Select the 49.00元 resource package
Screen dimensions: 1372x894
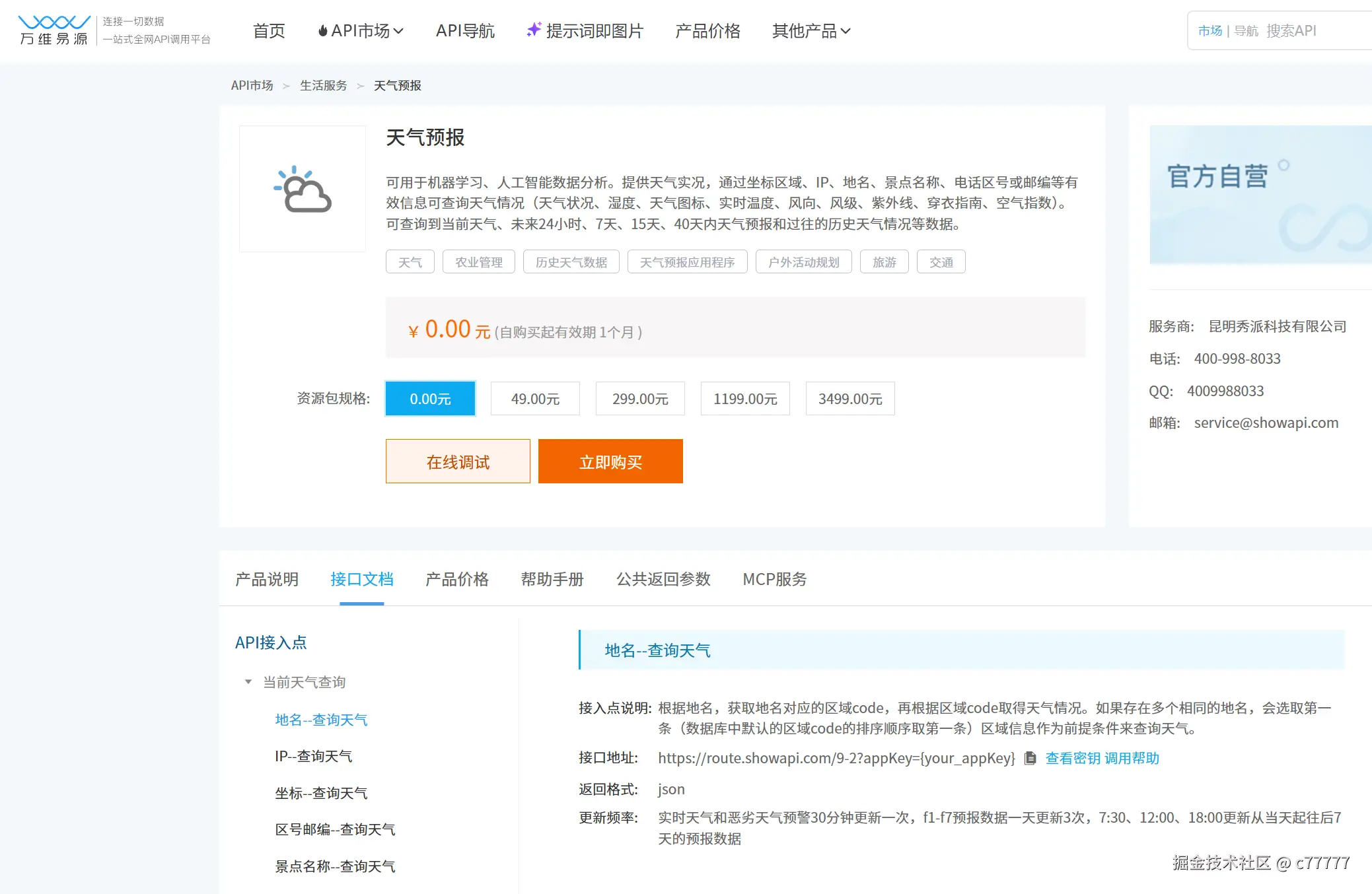pyautogui.click(x=535, y=399)
